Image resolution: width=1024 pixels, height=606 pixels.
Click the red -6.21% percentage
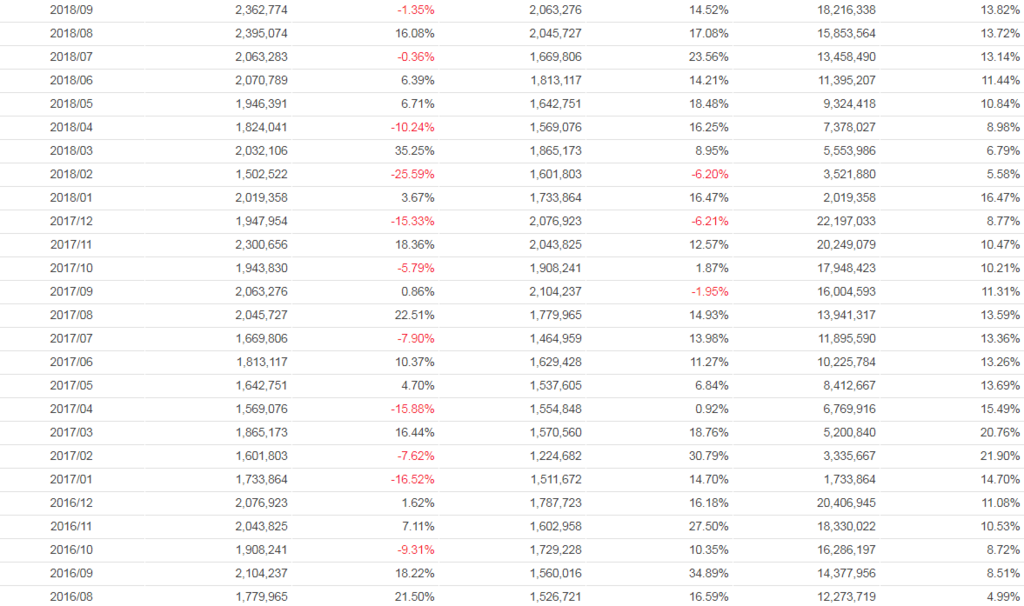pyautogui.click(x=708, y=221)
